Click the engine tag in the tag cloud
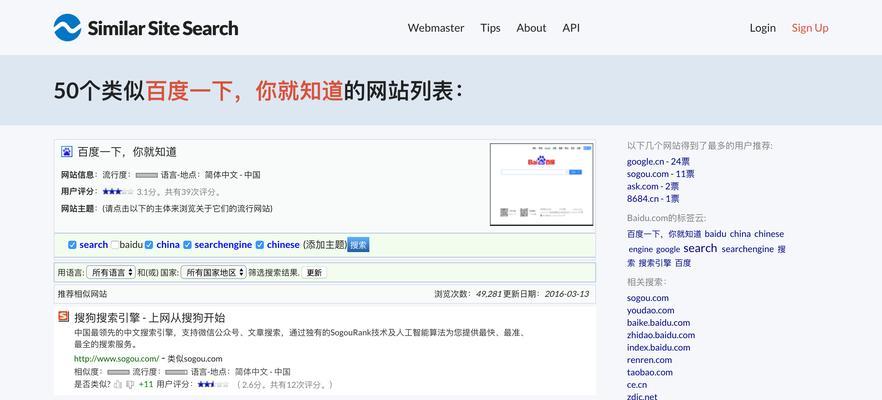Viewport: 882px width, 400px height. [x=641, y=249]
